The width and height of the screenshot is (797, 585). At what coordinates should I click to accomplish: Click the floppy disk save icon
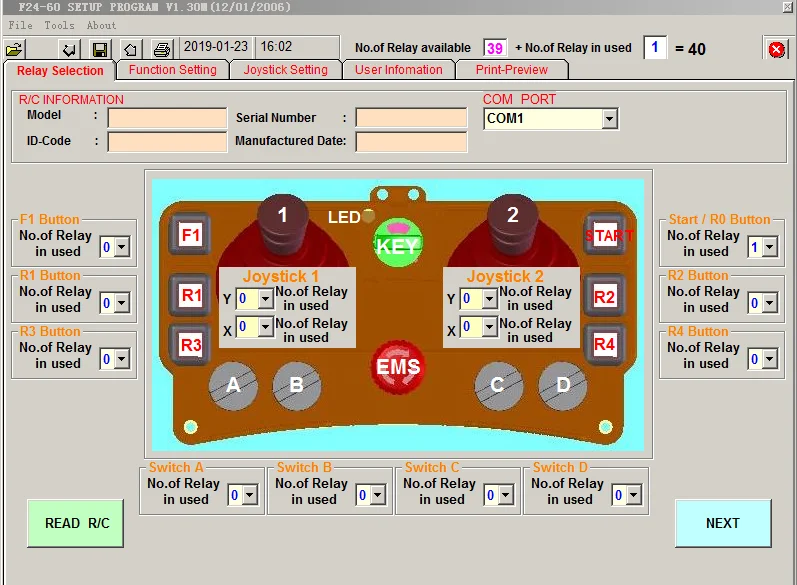tap(100, 49)
